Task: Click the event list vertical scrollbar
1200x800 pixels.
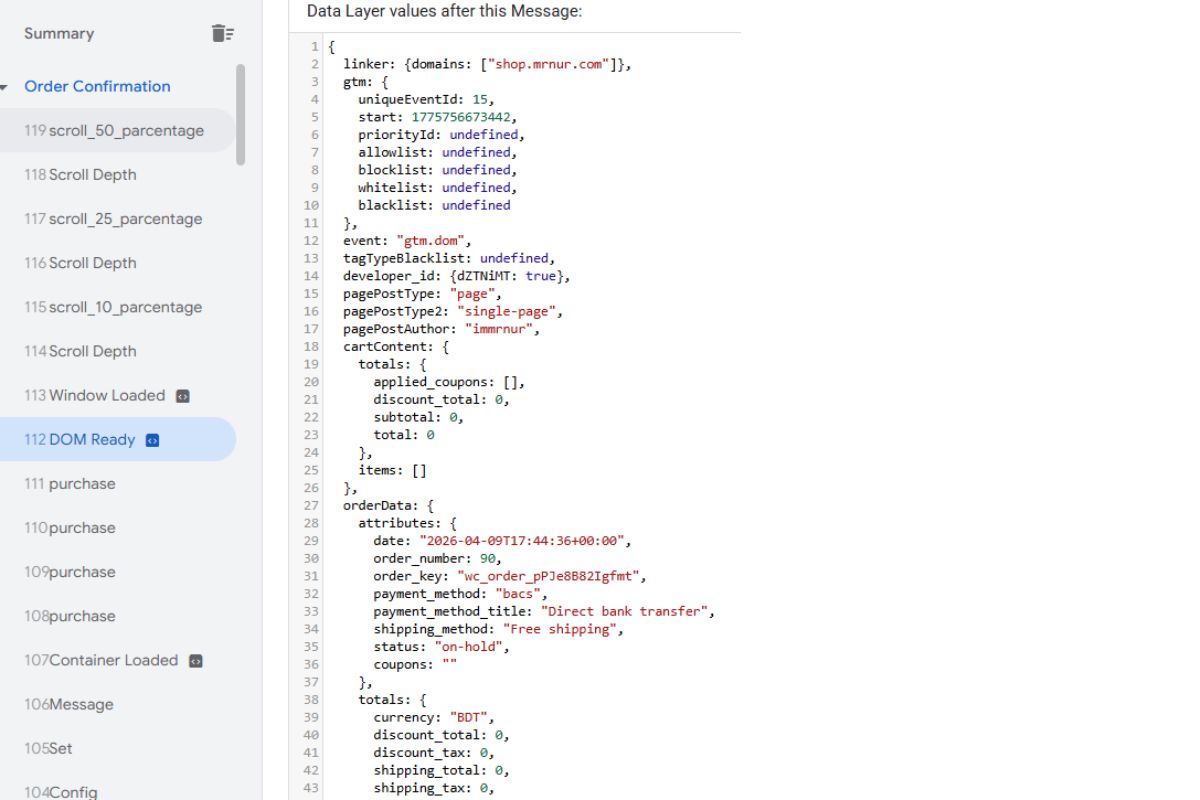Action: pyautogui.click(x=240, y=115)
